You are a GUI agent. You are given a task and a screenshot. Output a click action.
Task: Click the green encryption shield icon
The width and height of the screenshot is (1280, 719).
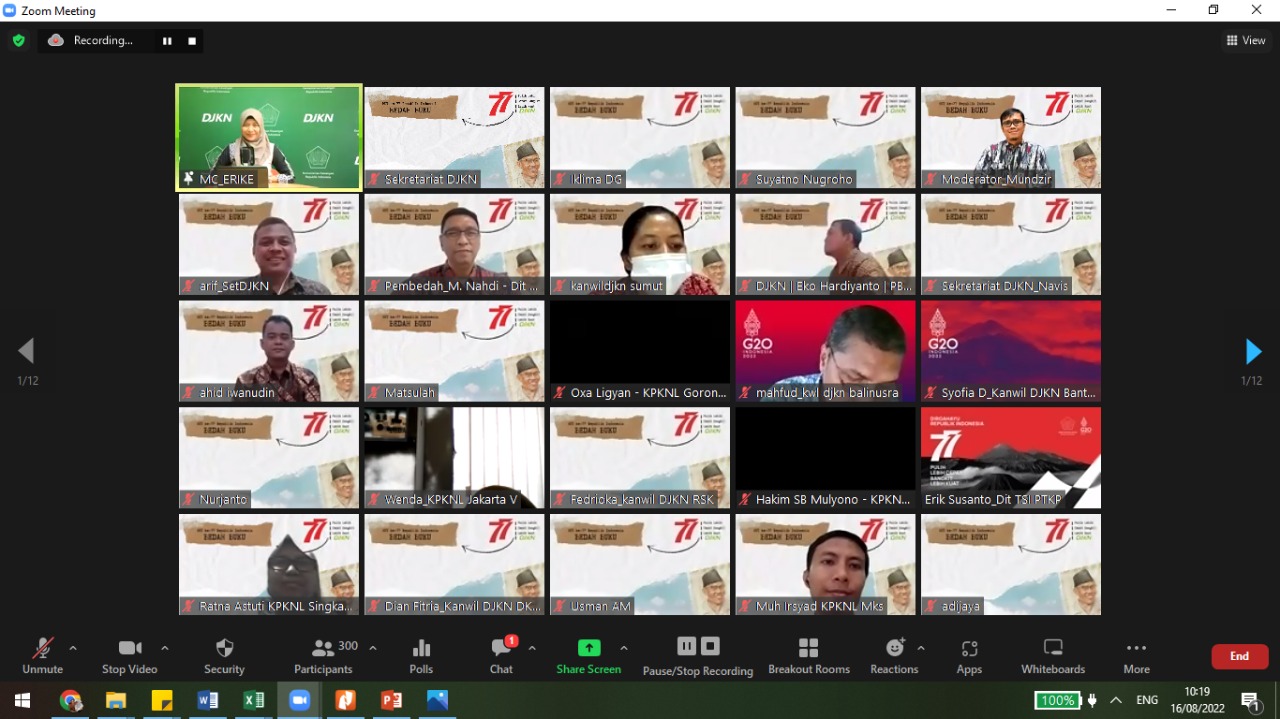[18, 41]
